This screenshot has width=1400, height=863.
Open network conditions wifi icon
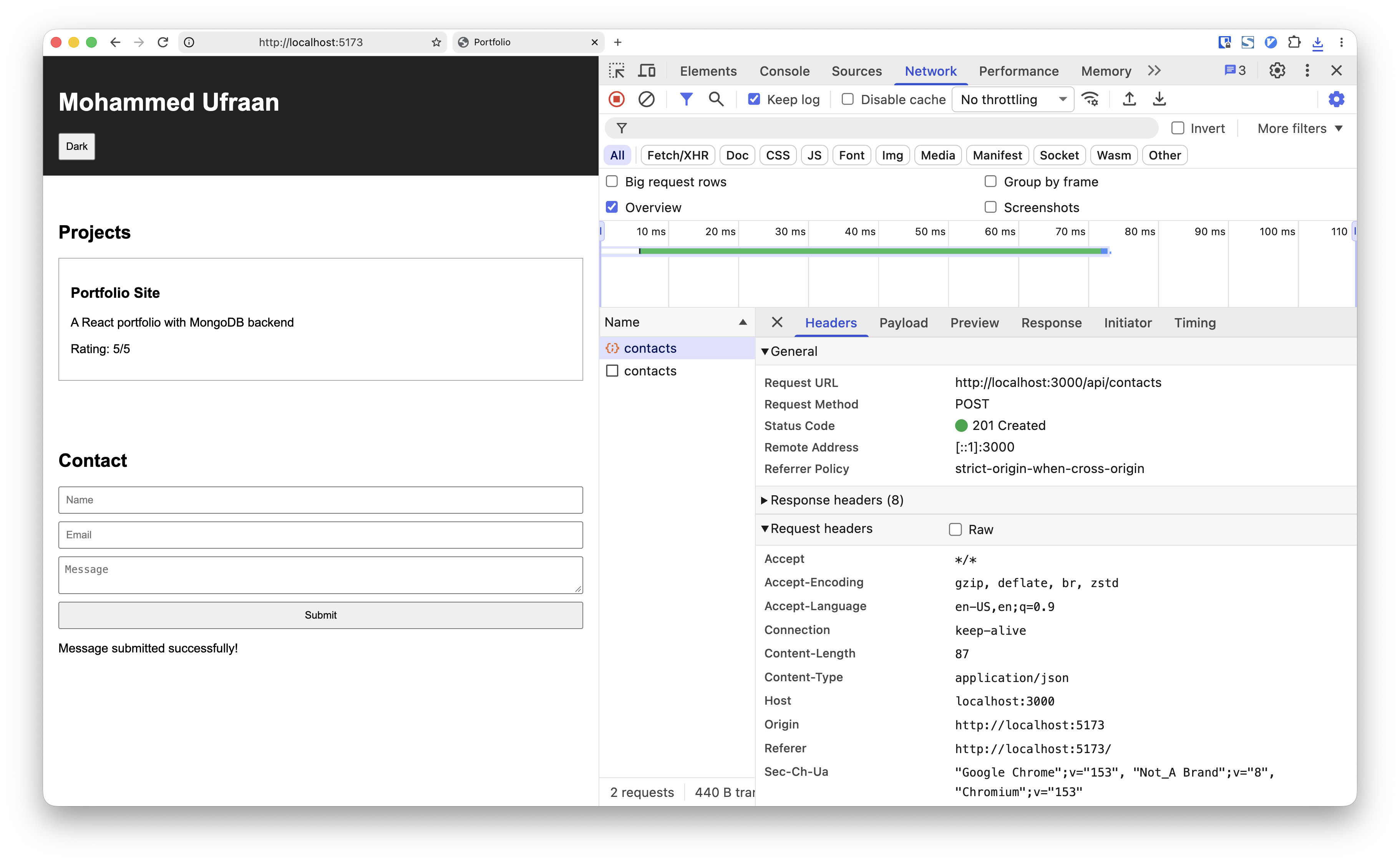1091,99
